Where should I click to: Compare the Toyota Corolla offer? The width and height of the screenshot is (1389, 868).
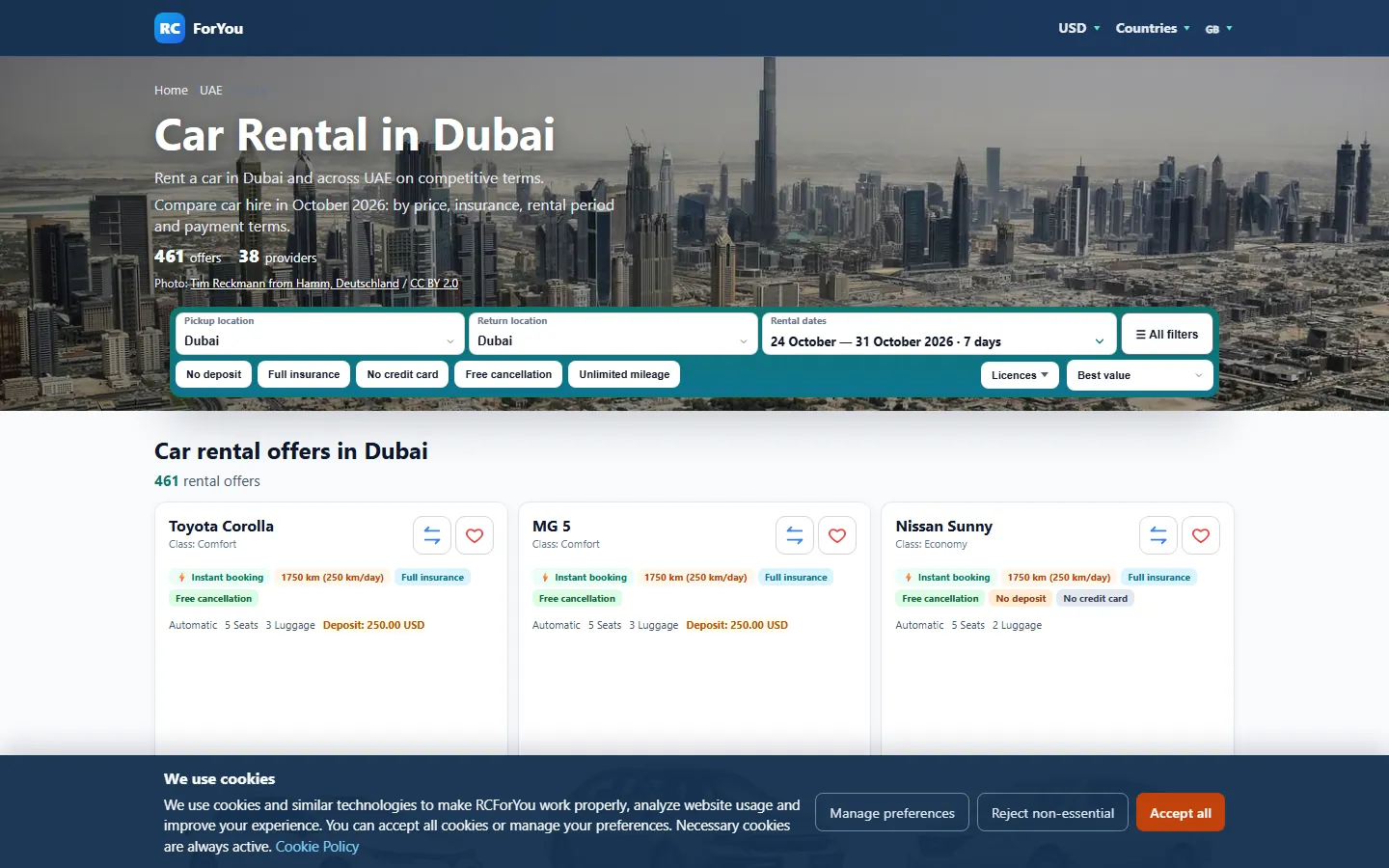point(432,535)
